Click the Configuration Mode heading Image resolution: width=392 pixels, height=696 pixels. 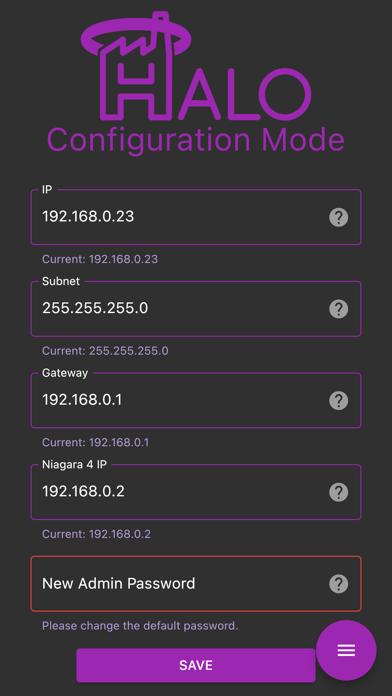click(196, 139)
